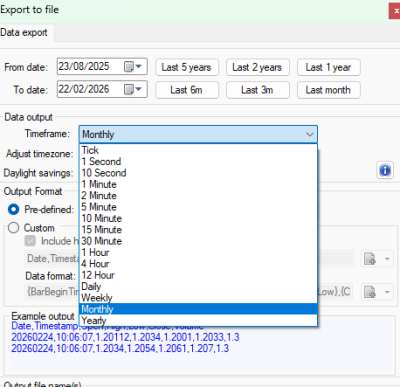
Task: Set range with Last month button
Action: [329, 90]
